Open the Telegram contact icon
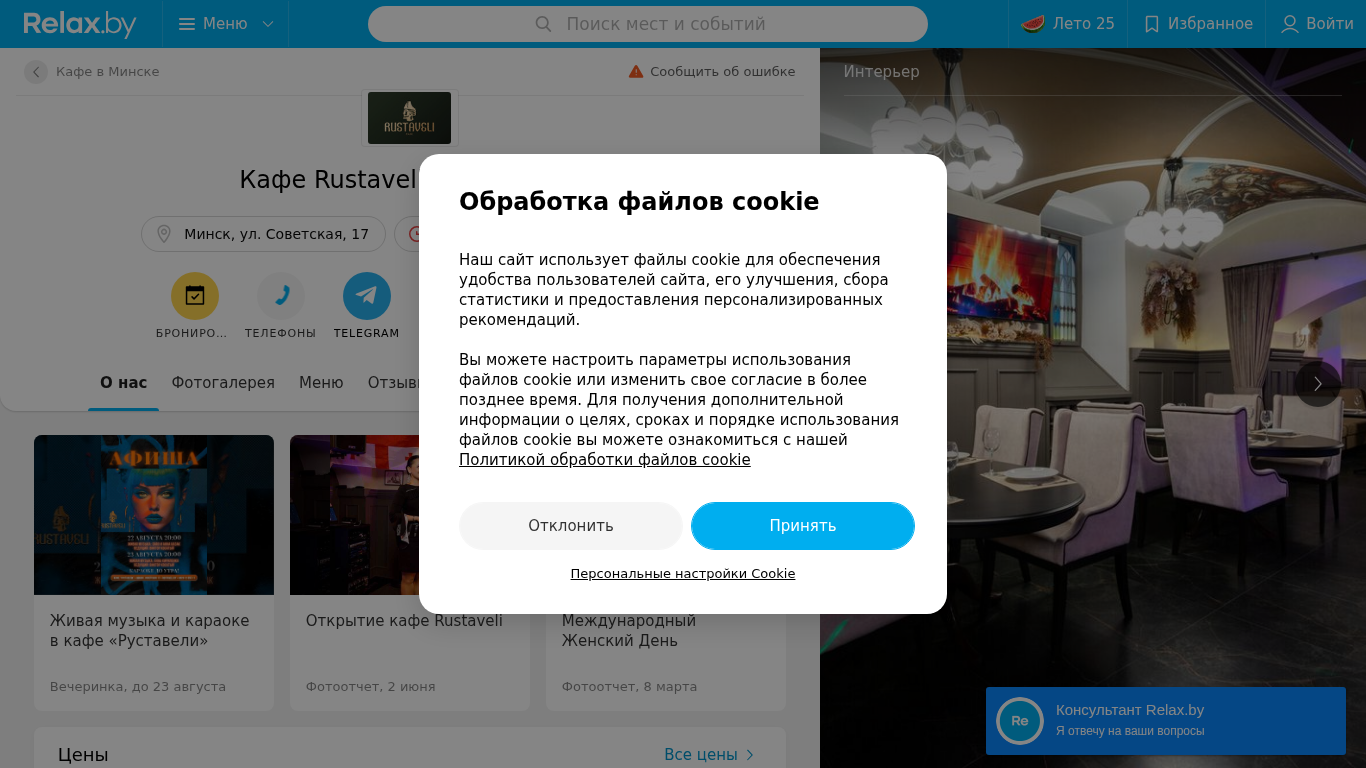This screenshot has width=1366, height=768. [367, 296]
